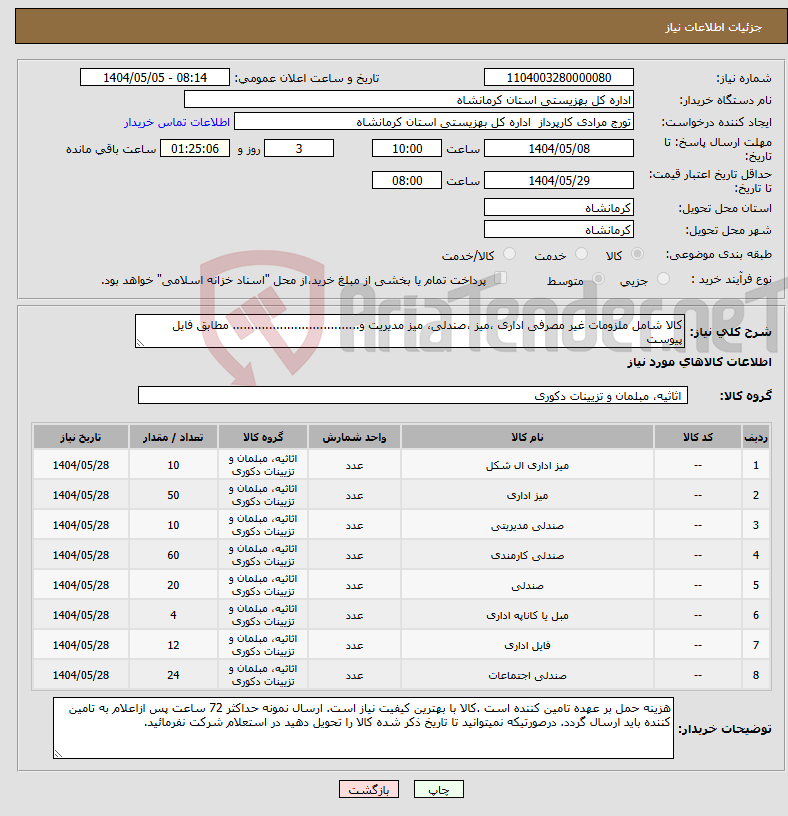Click the announcement date field 1404/05/05 - 08:14
This screenshot has height=816, width=788.
[155, 78]
